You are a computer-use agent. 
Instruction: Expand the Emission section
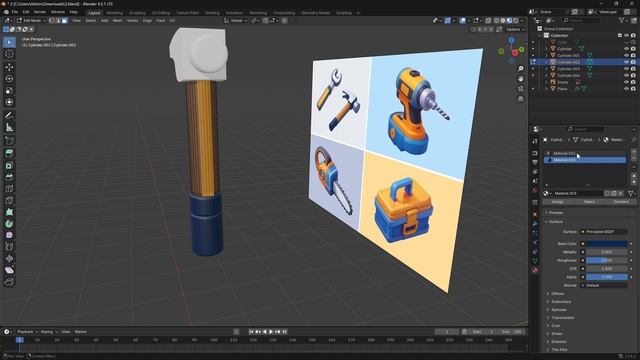559,342
